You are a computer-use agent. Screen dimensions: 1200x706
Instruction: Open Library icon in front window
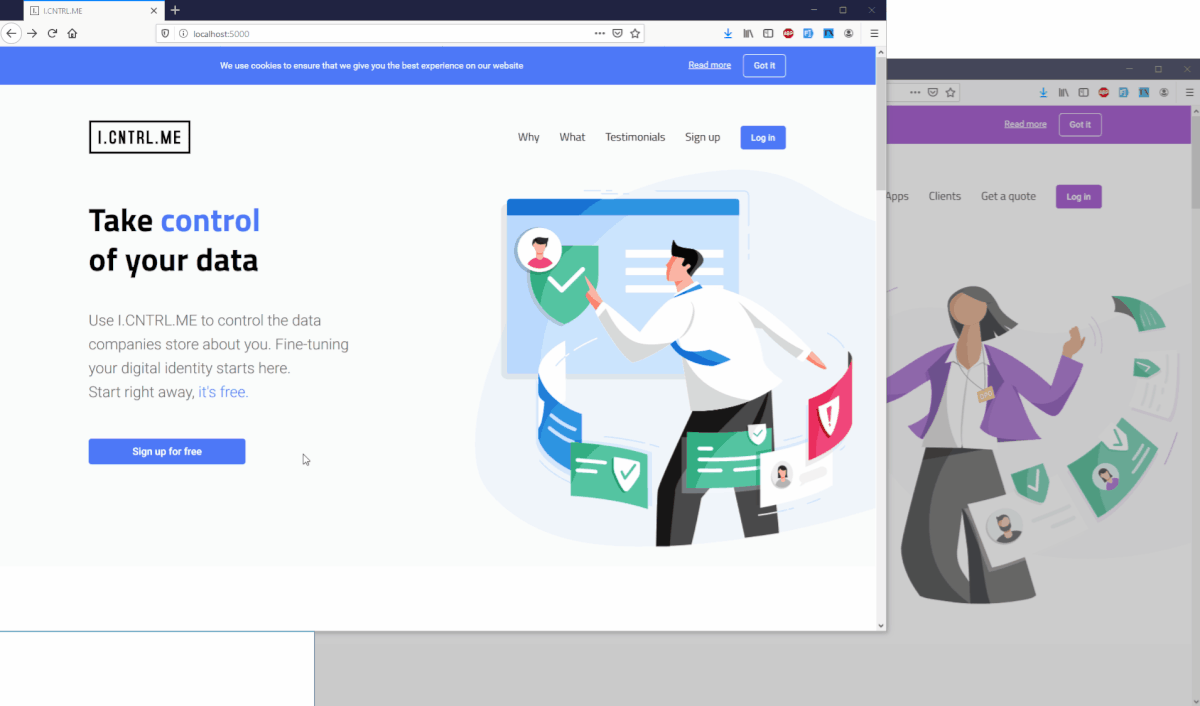point(748,33)
